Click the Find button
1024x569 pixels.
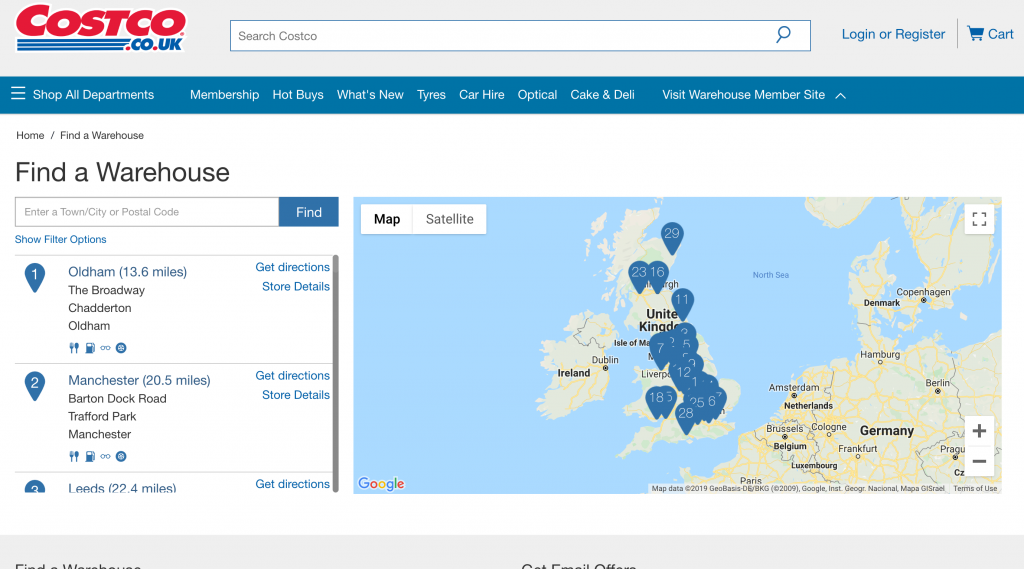[x=308, y=212]
